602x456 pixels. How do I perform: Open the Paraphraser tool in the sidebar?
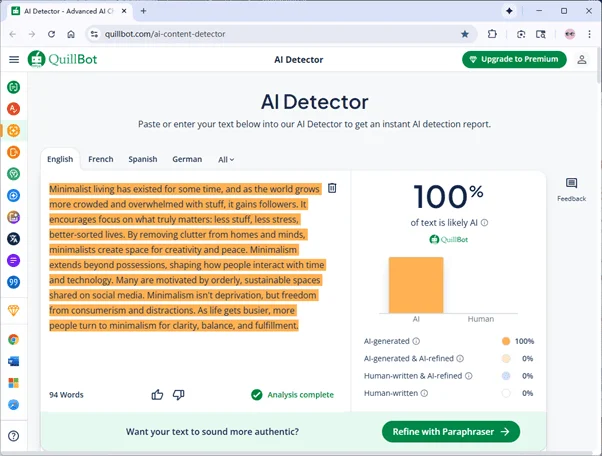point(13,87)
